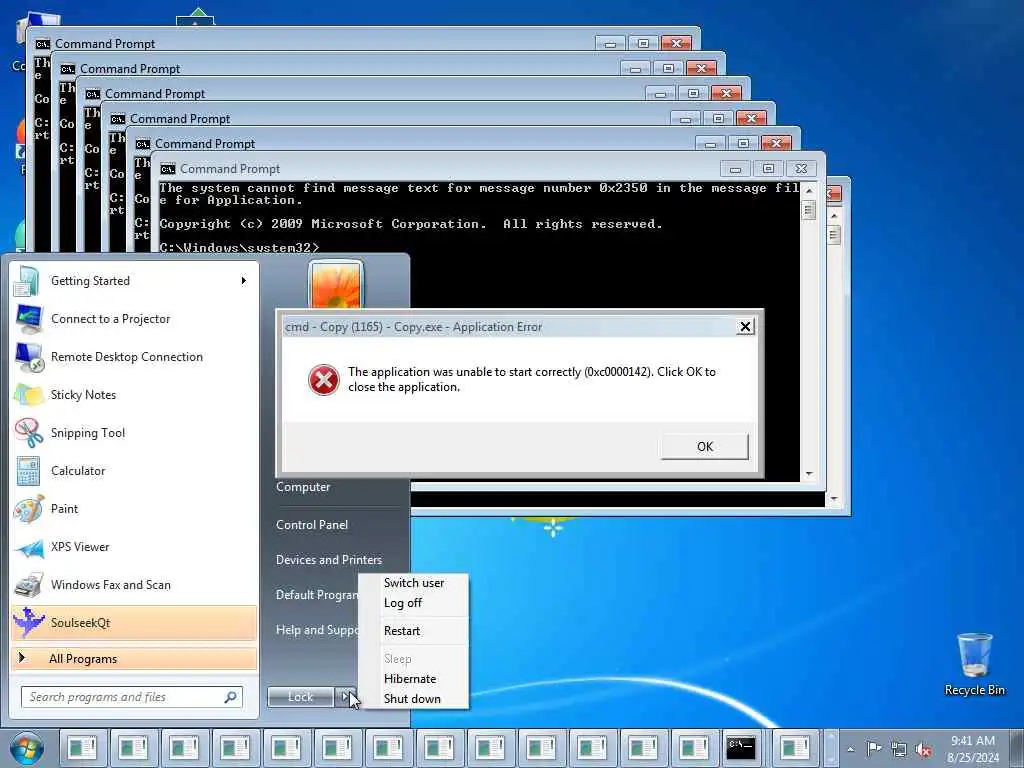Click front Command Prompt title bar icon
The height and width of the screenshot is (768, 1024).
coord(168,169)
